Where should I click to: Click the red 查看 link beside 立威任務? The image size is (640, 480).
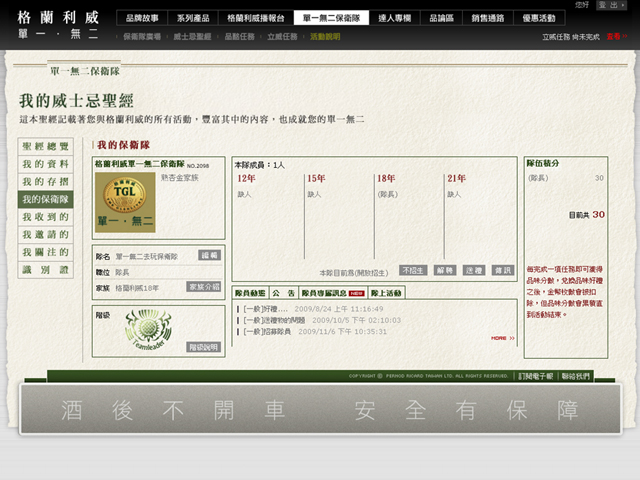616,37
